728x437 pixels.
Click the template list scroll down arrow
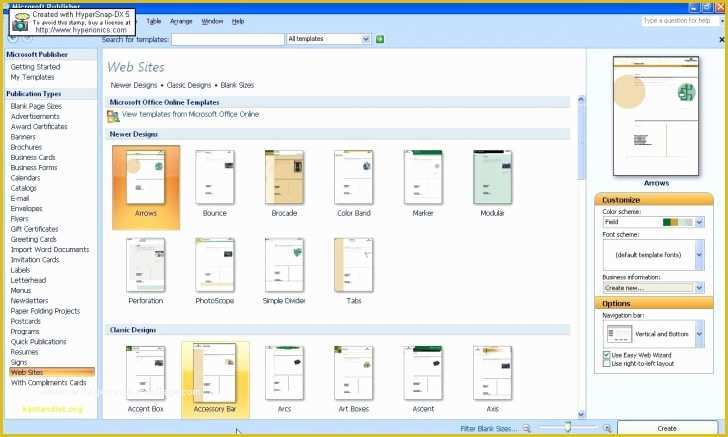click(x=581, y=414)
